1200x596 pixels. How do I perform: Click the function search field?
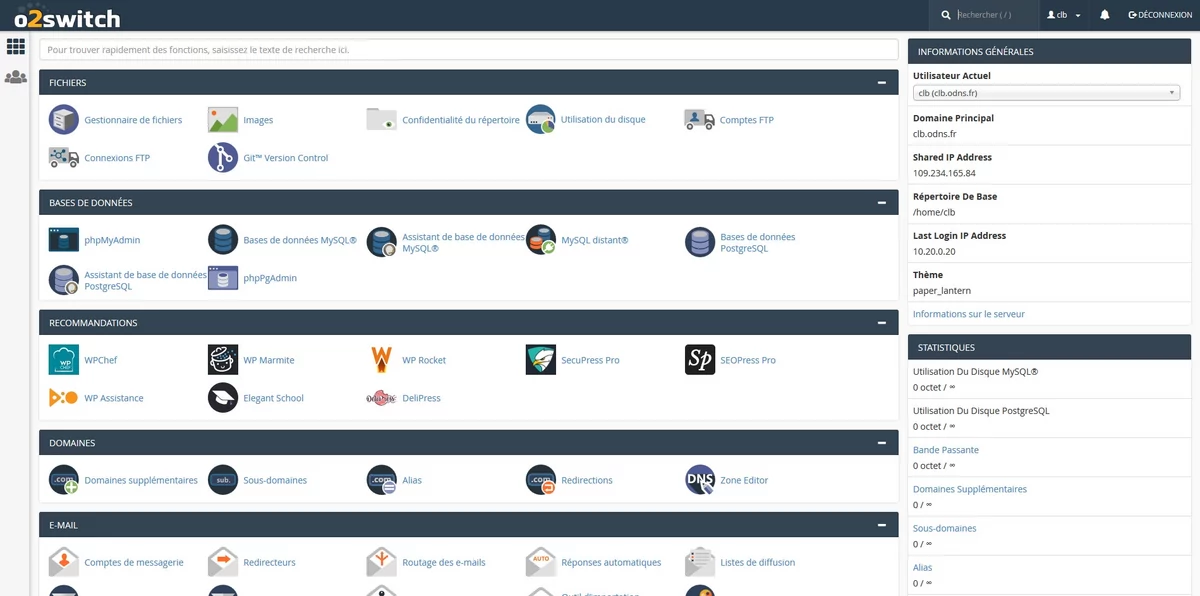(x=469, y=49)
